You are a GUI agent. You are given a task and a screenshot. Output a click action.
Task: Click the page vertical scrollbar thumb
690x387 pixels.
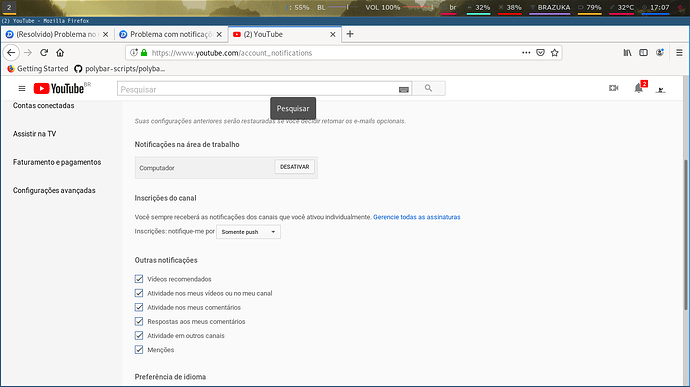coord(686,236)
